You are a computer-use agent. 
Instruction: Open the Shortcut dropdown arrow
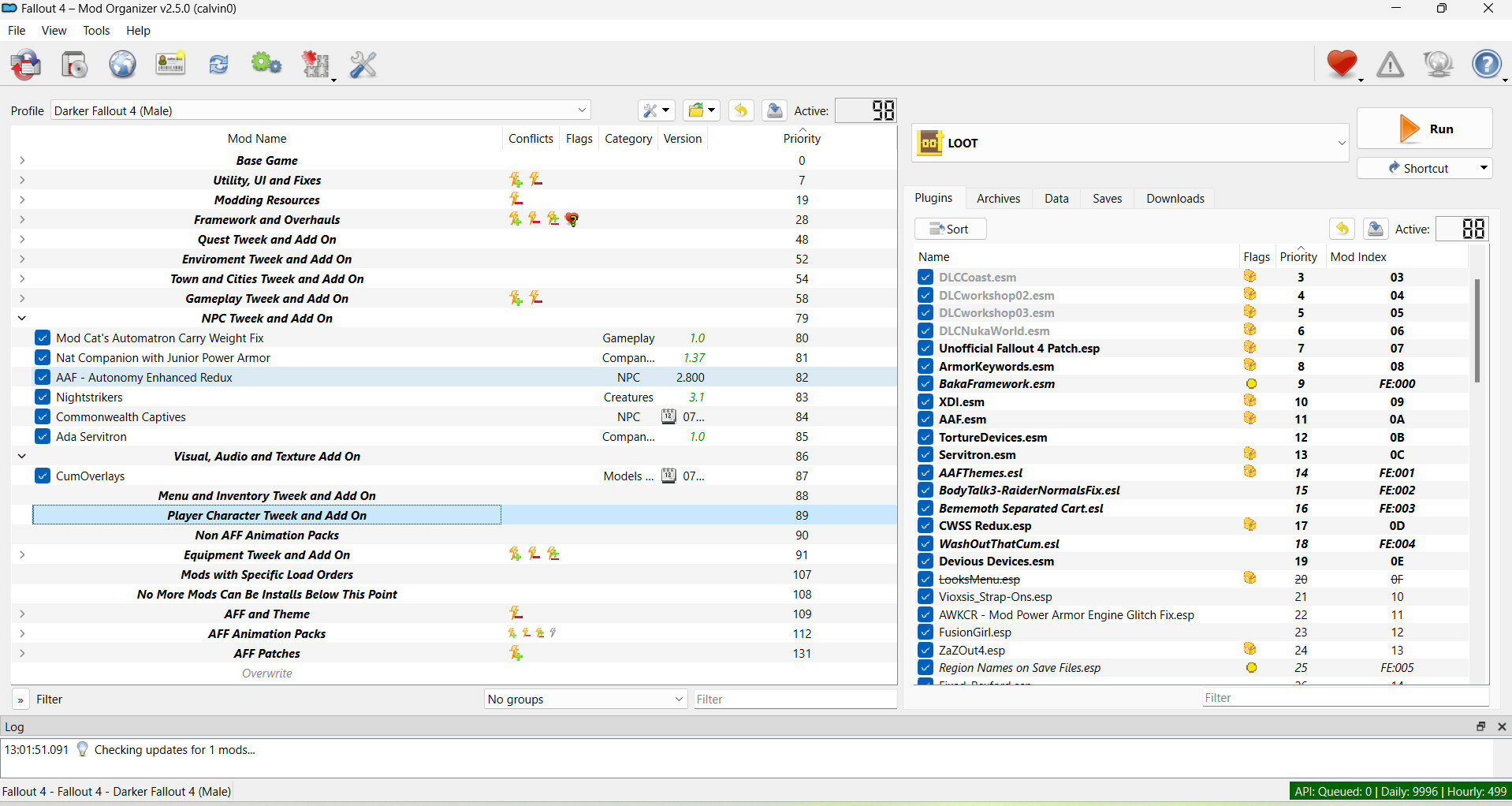1483,168
